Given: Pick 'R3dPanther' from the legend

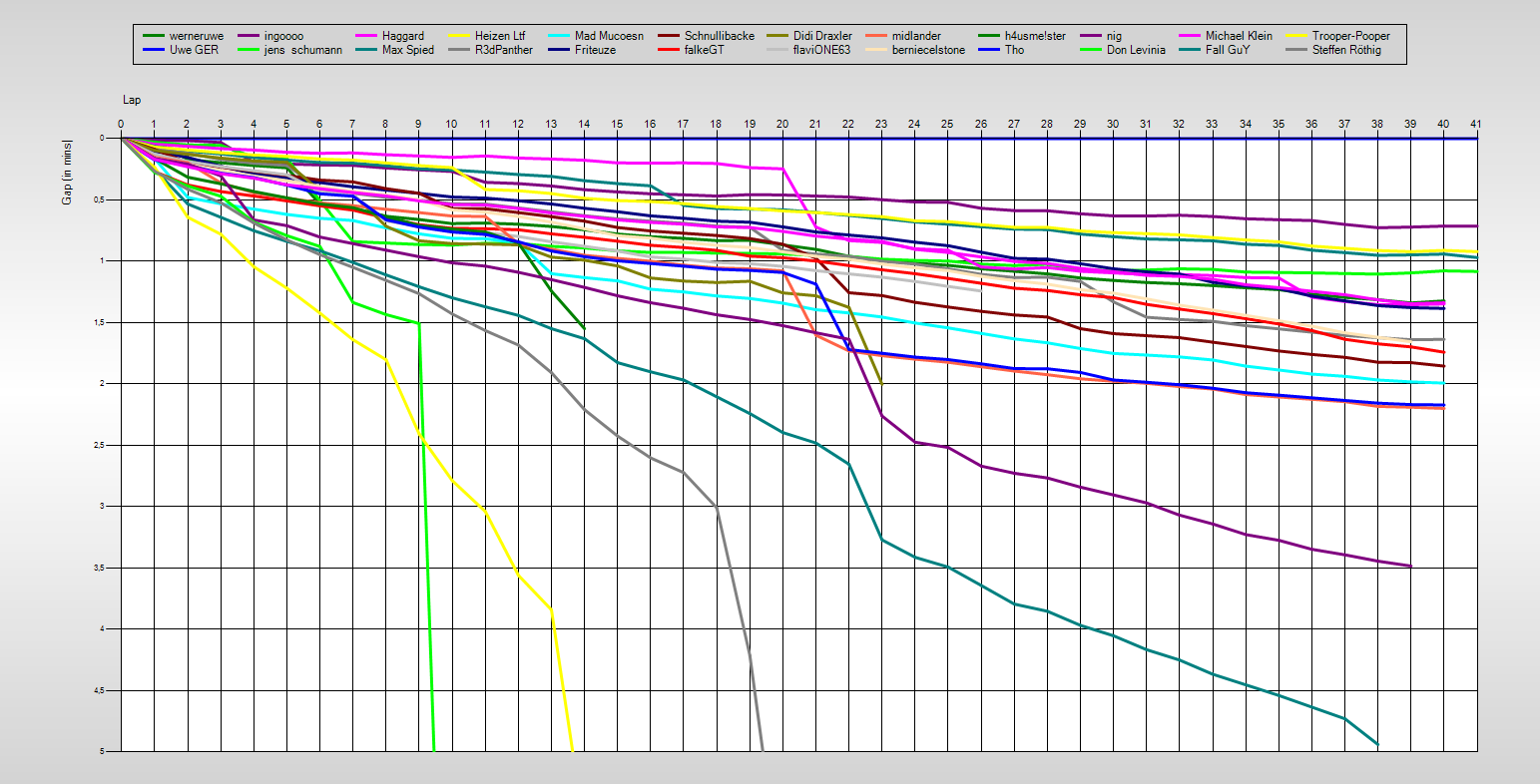Looking at the screenshot, I should click(x=504, y=50).
